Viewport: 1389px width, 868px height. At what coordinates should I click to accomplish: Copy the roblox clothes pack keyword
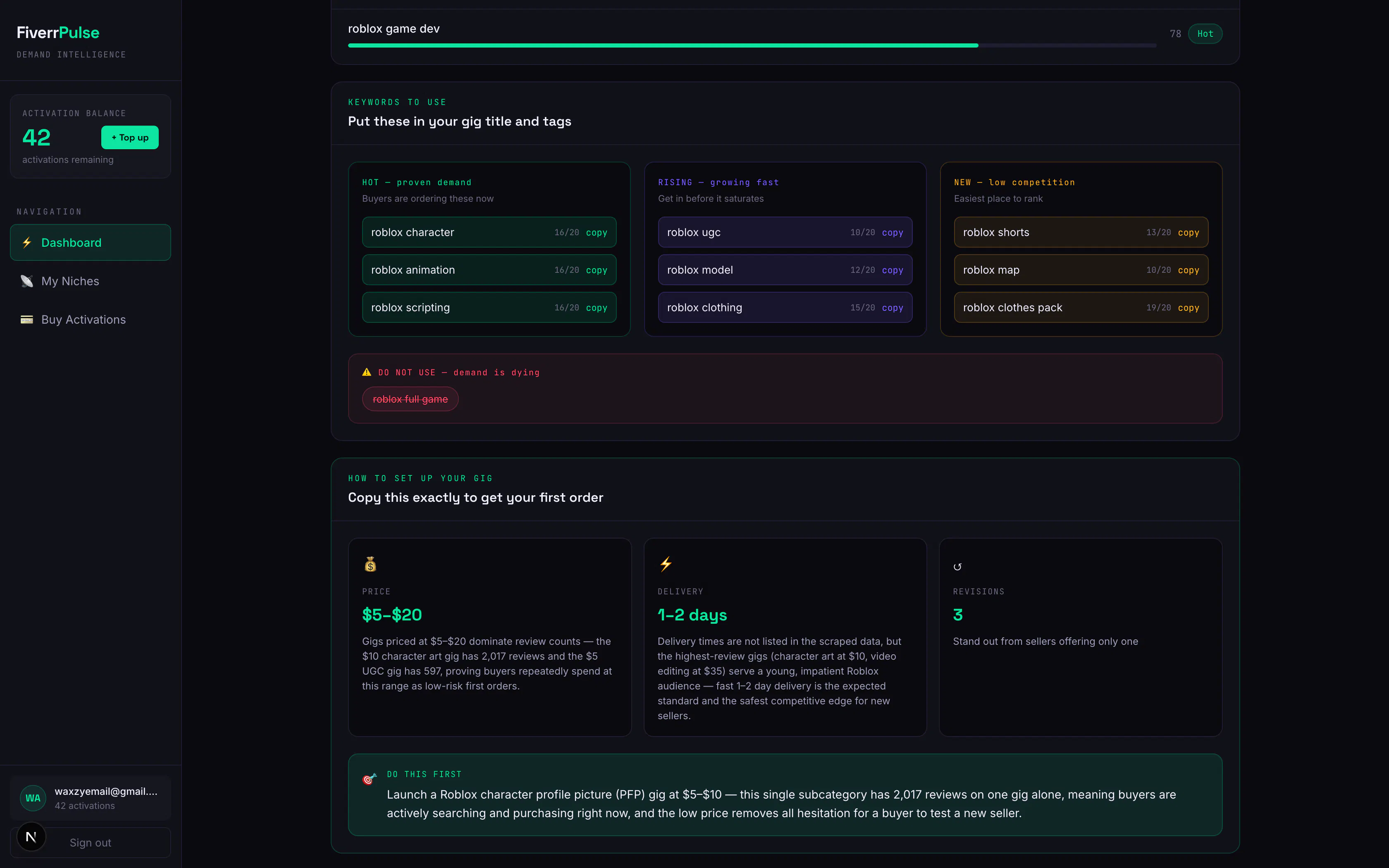tap(1188, 308)
